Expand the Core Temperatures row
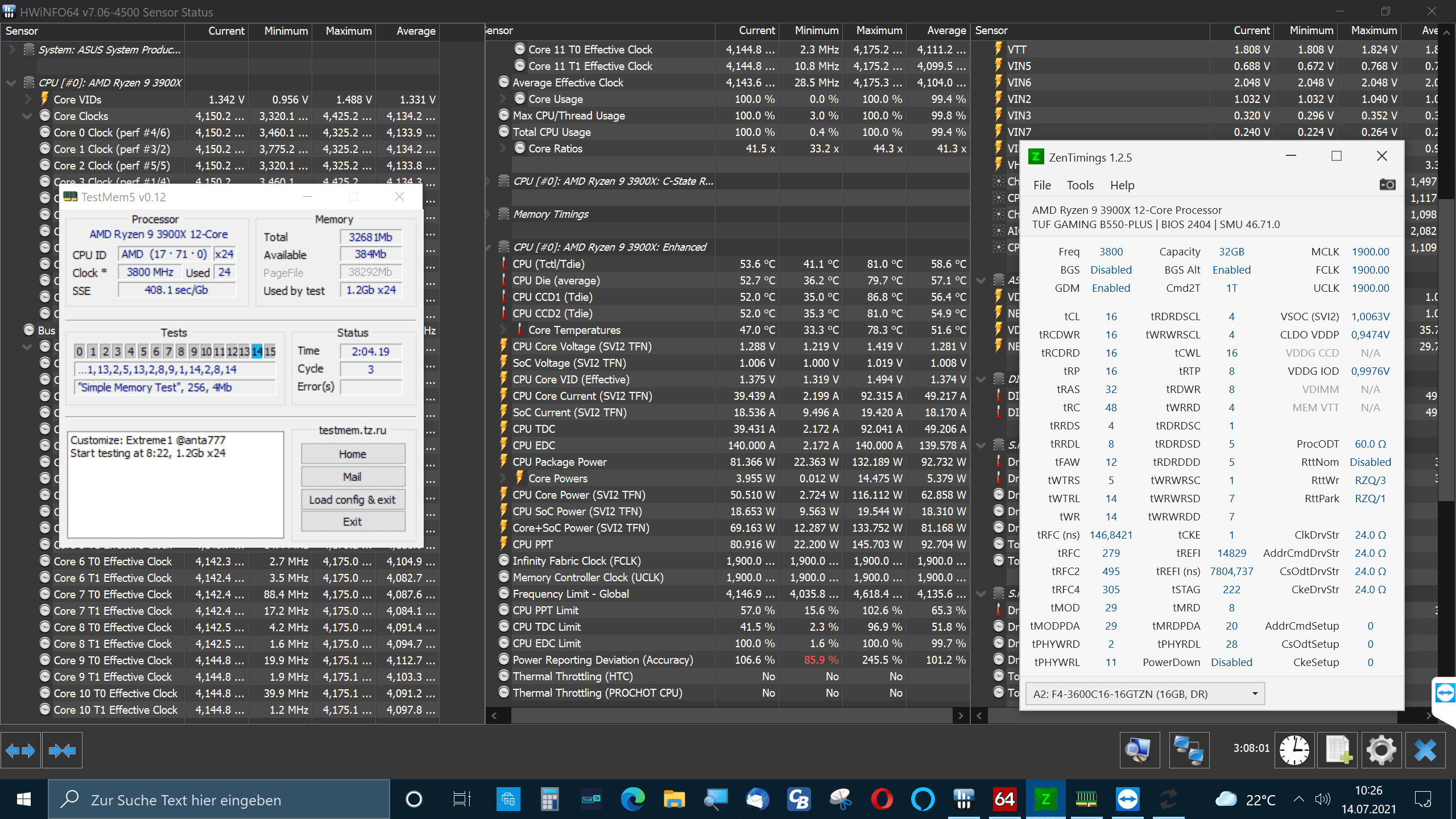 point(503,330)
